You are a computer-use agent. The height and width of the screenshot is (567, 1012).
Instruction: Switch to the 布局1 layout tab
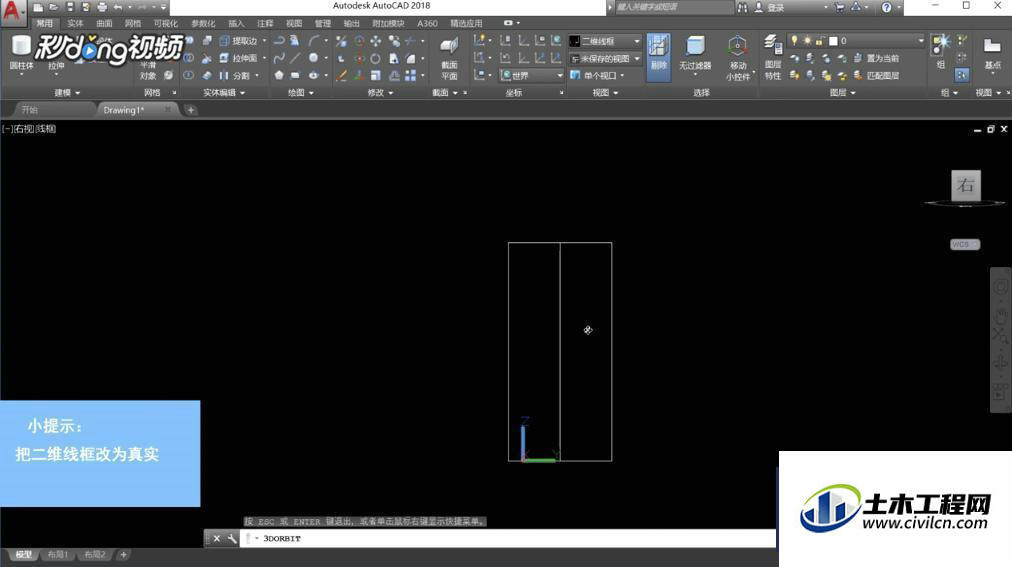pos(57,555)
